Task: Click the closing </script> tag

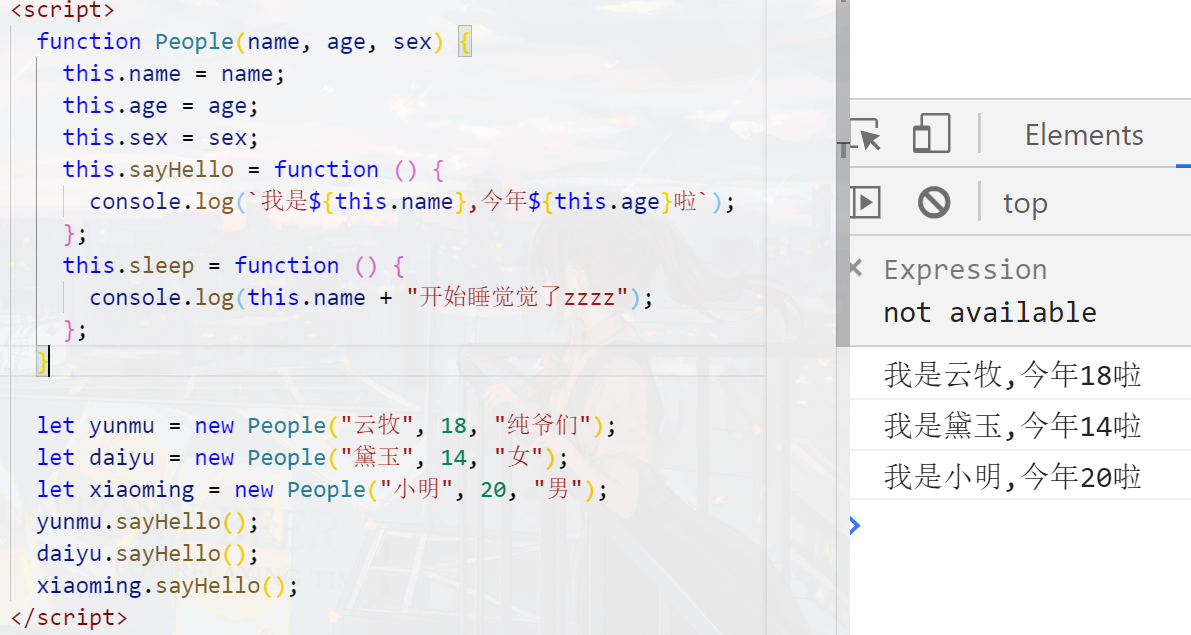Action: [x=68, y=618]
